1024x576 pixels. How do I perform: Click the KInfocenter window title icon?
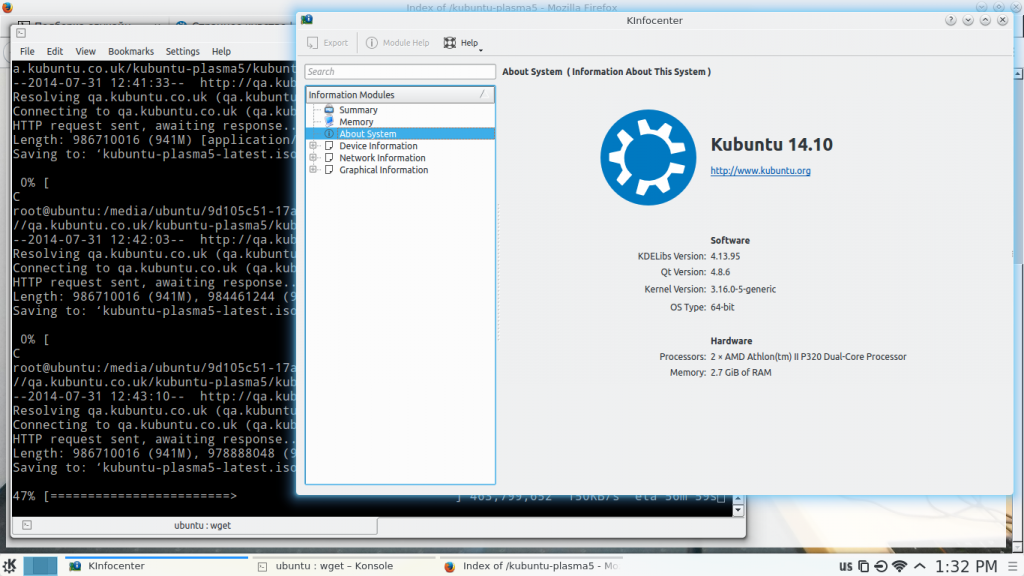[x=307, y=20]
